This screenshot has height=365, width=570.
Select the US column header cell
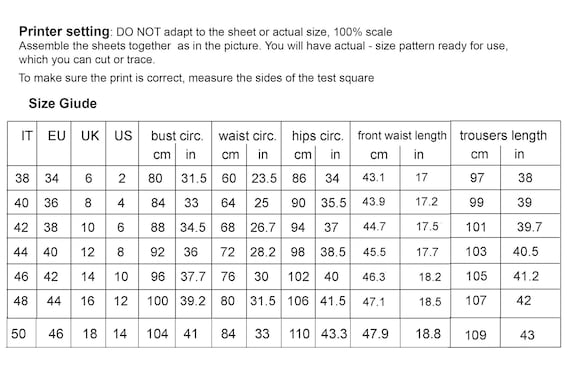coord(122,143)
